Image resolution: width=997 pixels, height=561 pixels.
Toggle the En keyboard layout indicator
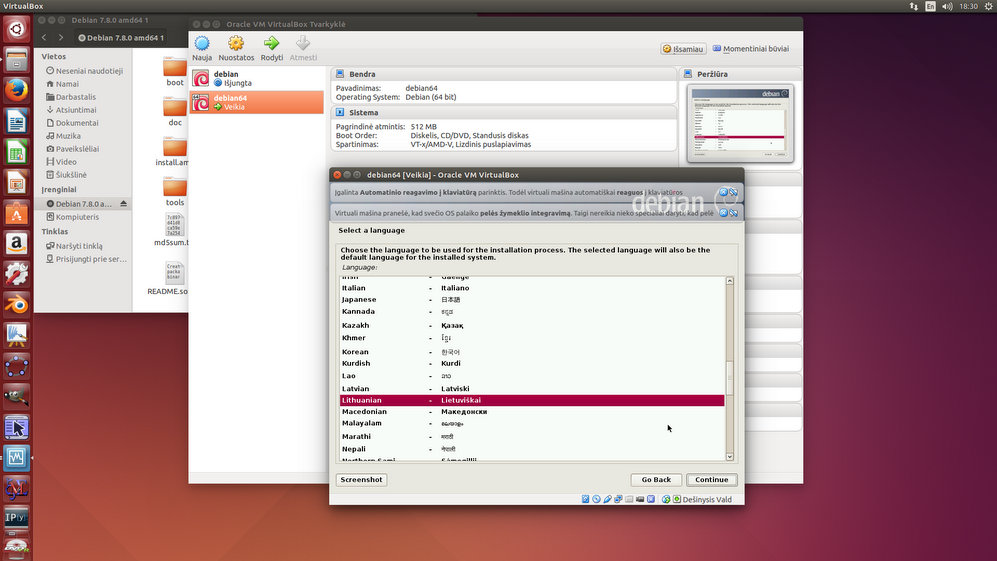click(931, 6)
